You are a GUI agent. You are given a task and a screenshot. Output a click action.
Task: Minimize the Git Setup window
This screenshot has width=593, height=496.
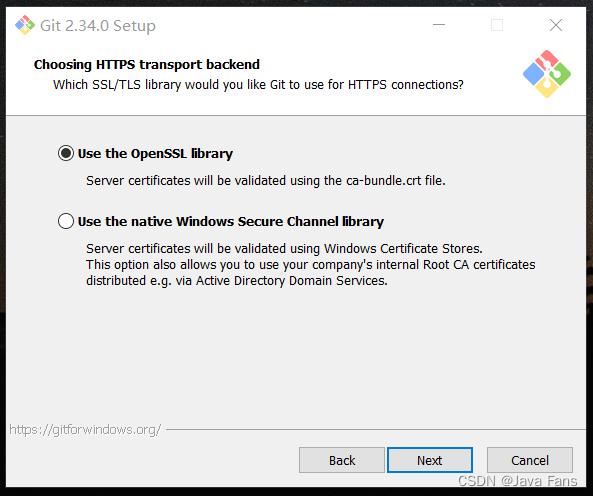tap(439, 25)
